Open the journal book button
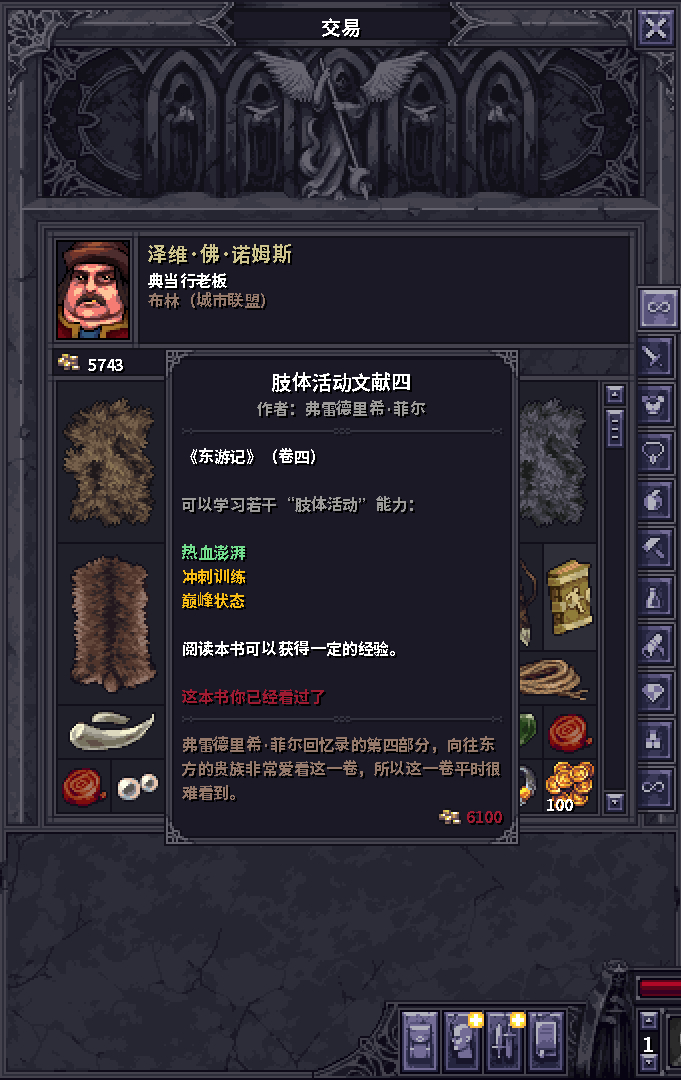This screenshot has width=681, height=1080. 546,1041
